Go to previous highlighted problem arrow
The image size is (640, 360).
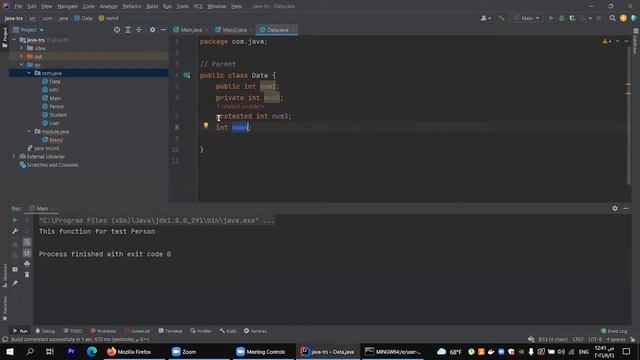(x=618, y=41)
